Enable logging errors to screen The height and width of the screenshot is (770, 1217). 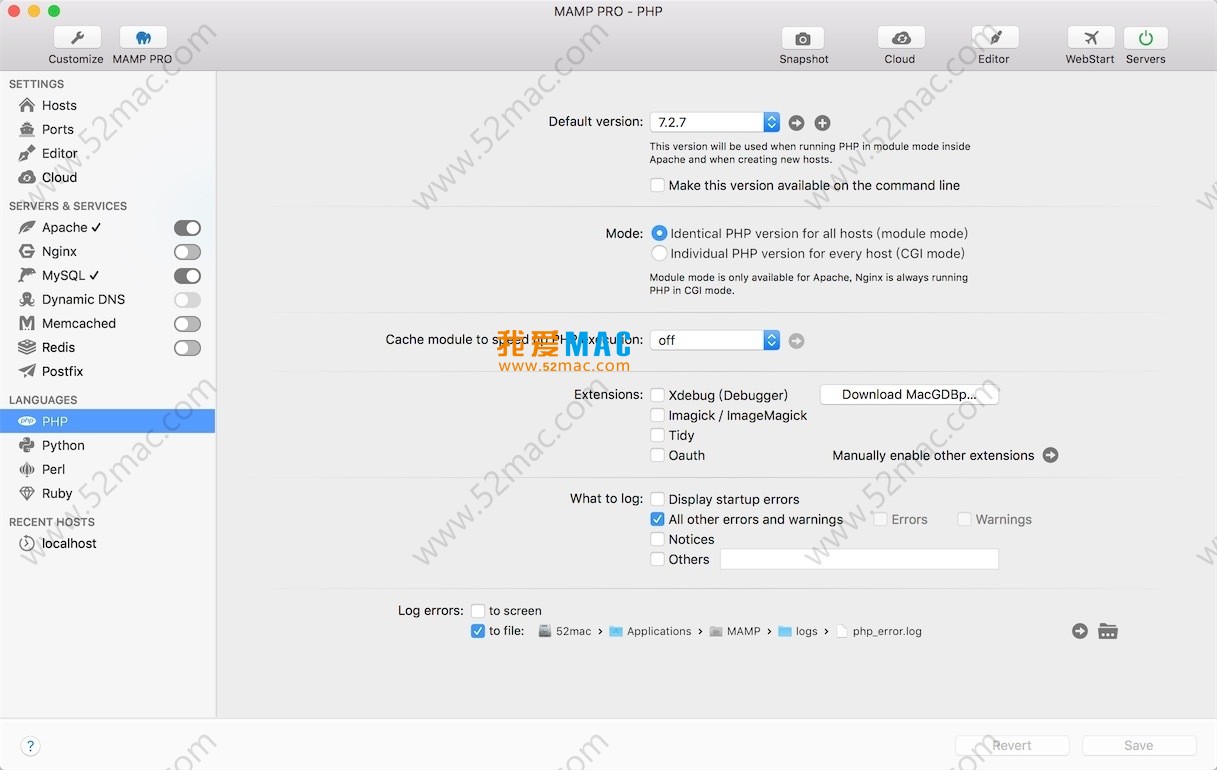[x=478, y=611]
